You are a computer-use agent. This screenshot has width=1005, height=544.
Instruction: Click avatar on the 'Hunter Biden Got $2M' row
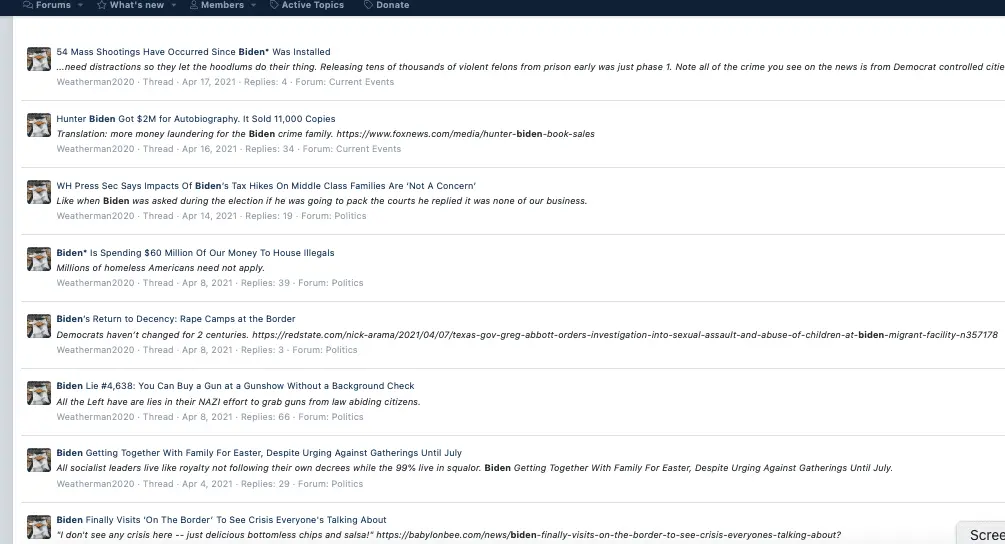pos(38,125)
